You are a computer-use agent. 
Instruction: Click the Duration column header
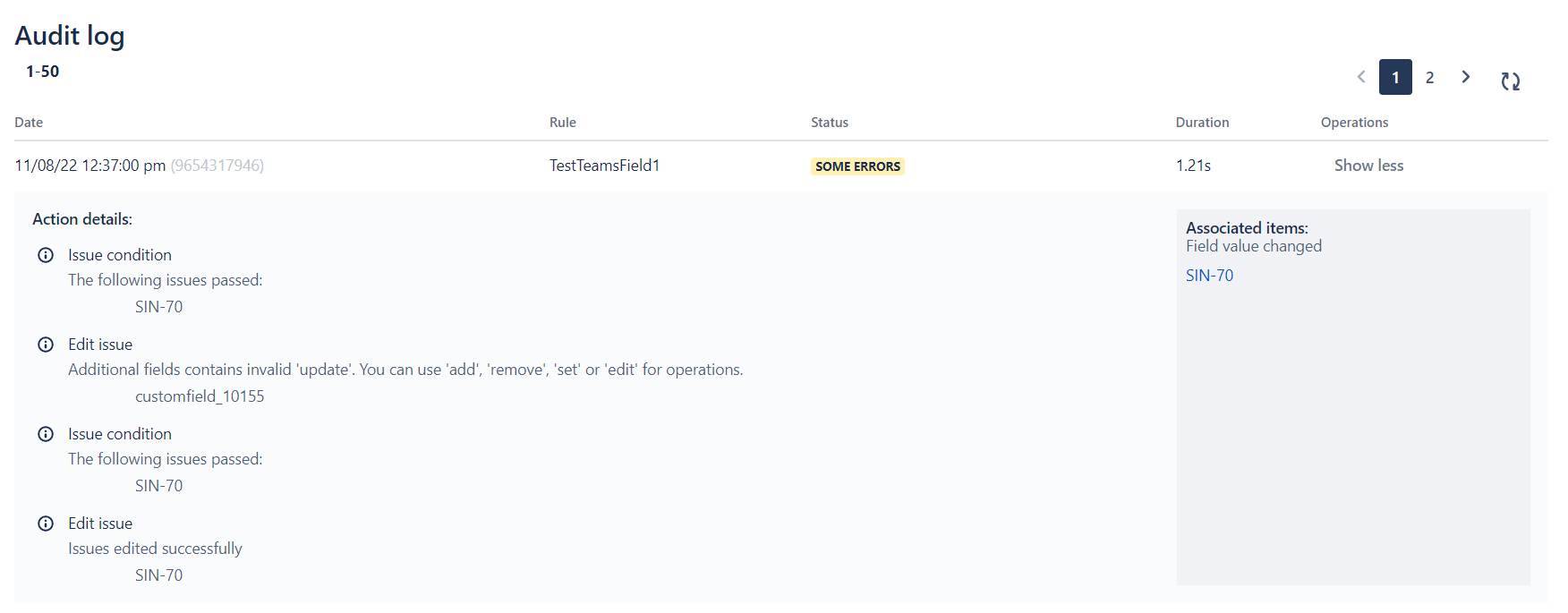pyautogui.click(x=1202, y=123)
